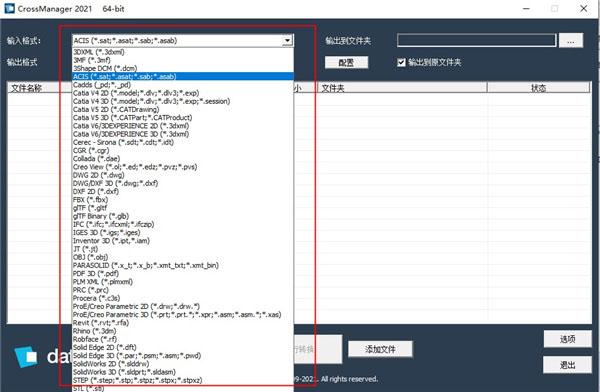Select PDF 3D (*.pdf) format
The width and height of the screenshot is (600, 392).
183,273
